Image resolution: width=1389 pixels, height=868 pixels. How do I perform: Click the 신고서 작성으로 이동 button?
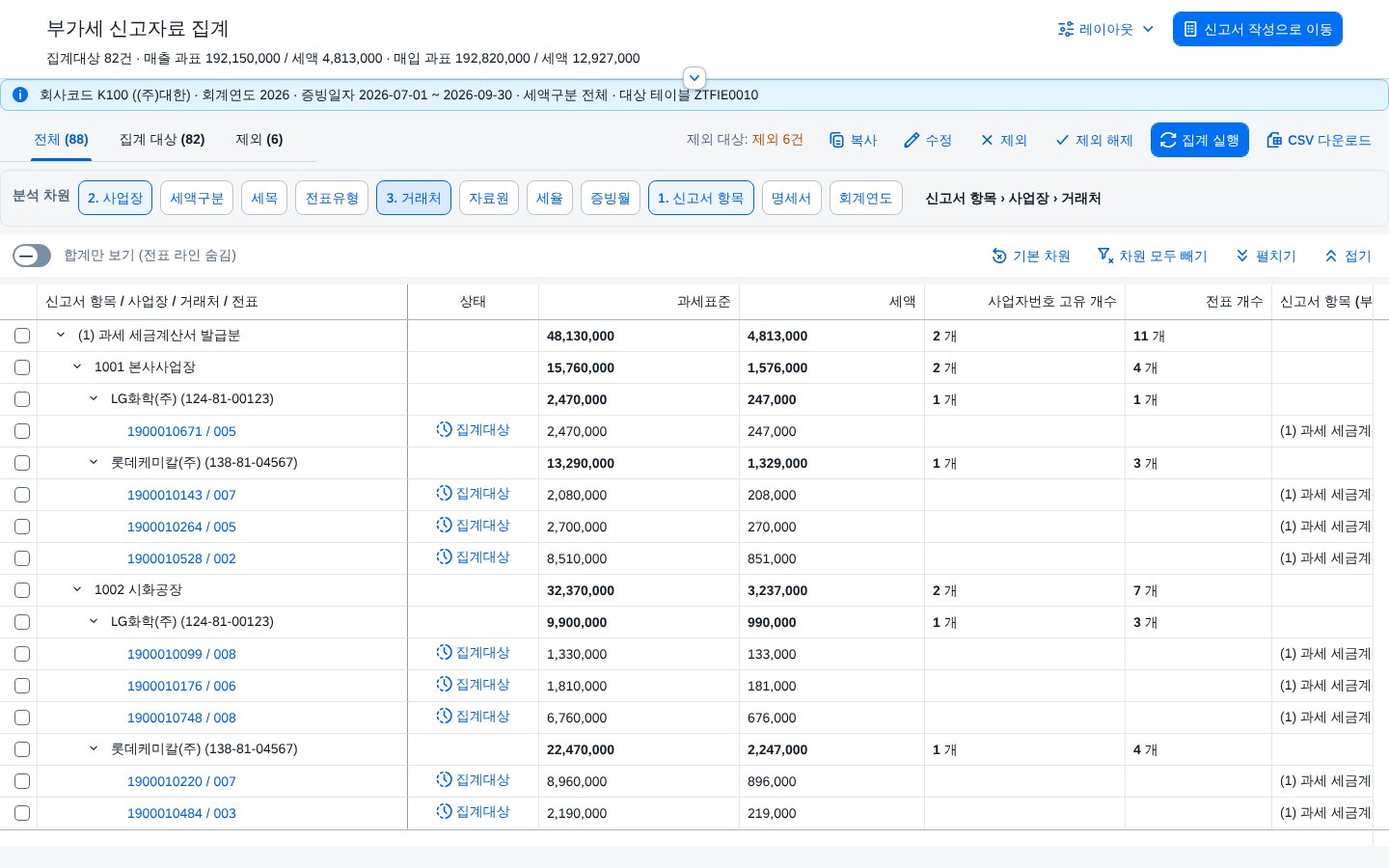1258,29
